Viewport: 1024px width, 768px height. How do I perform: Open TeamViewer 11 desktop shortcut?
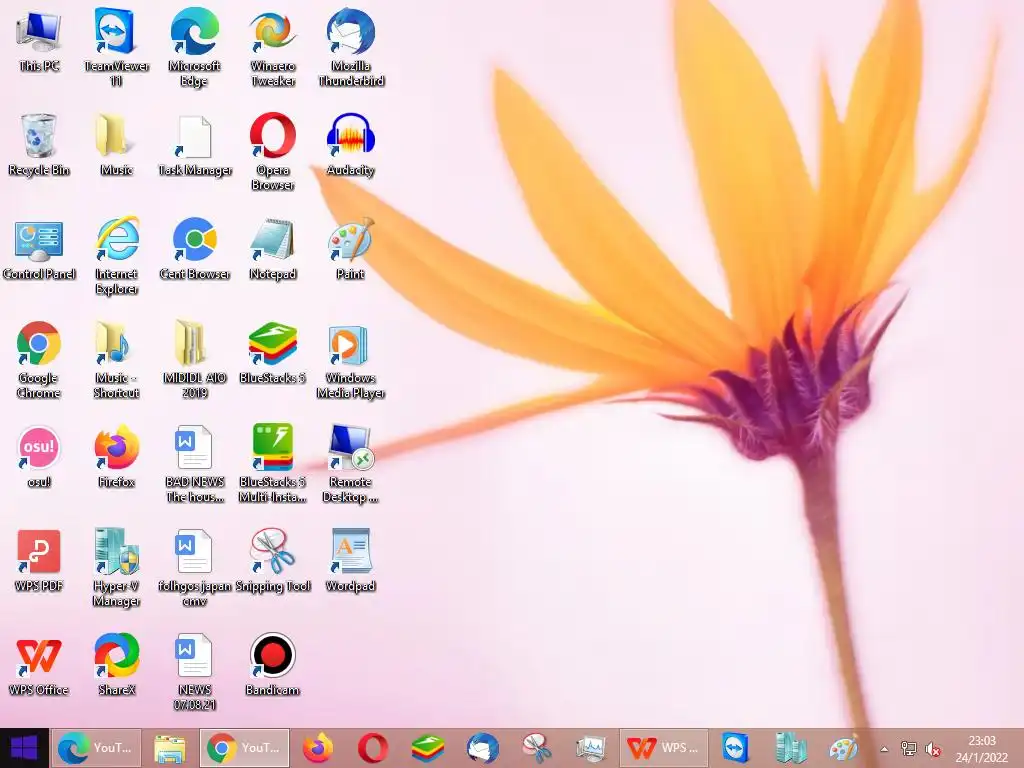116,47
